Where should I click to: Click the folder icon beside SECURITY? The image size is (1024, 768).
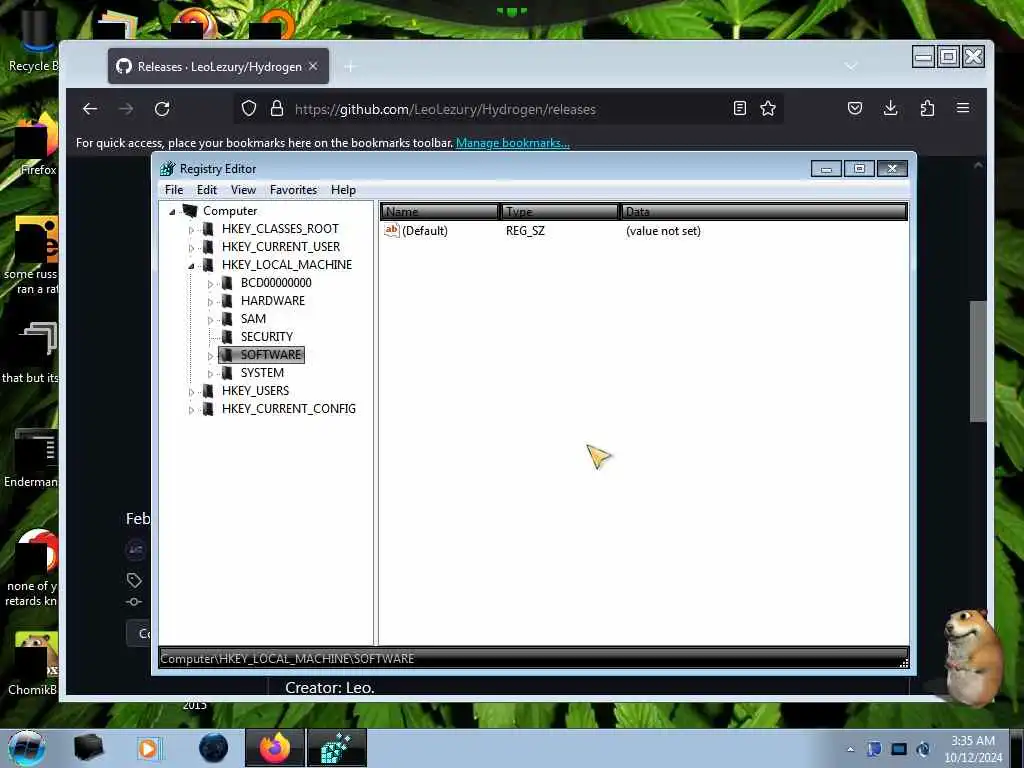point(227,336)
